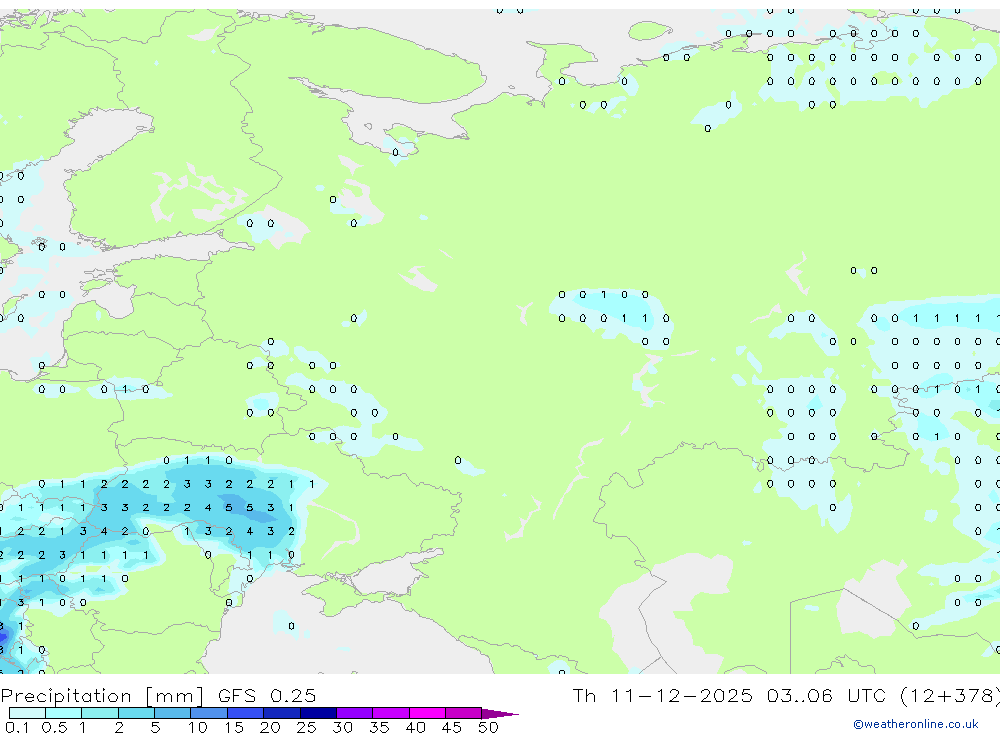Screen dimensions: 1000x733
Task: Pick the 5–10 mm blue legend swatch
Action: pyautogui.click(x=173, y=713)
